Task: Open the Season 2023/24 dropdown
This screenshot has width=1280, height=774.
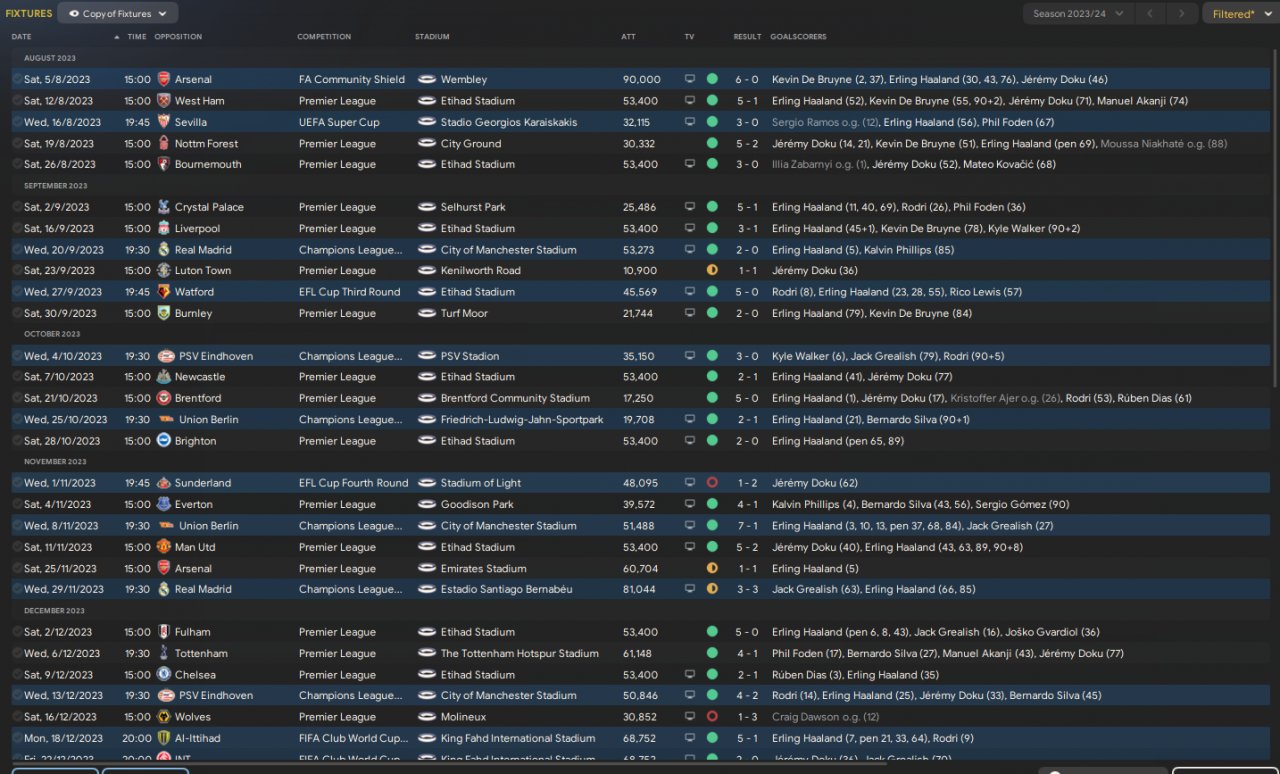Action: 1078,14
